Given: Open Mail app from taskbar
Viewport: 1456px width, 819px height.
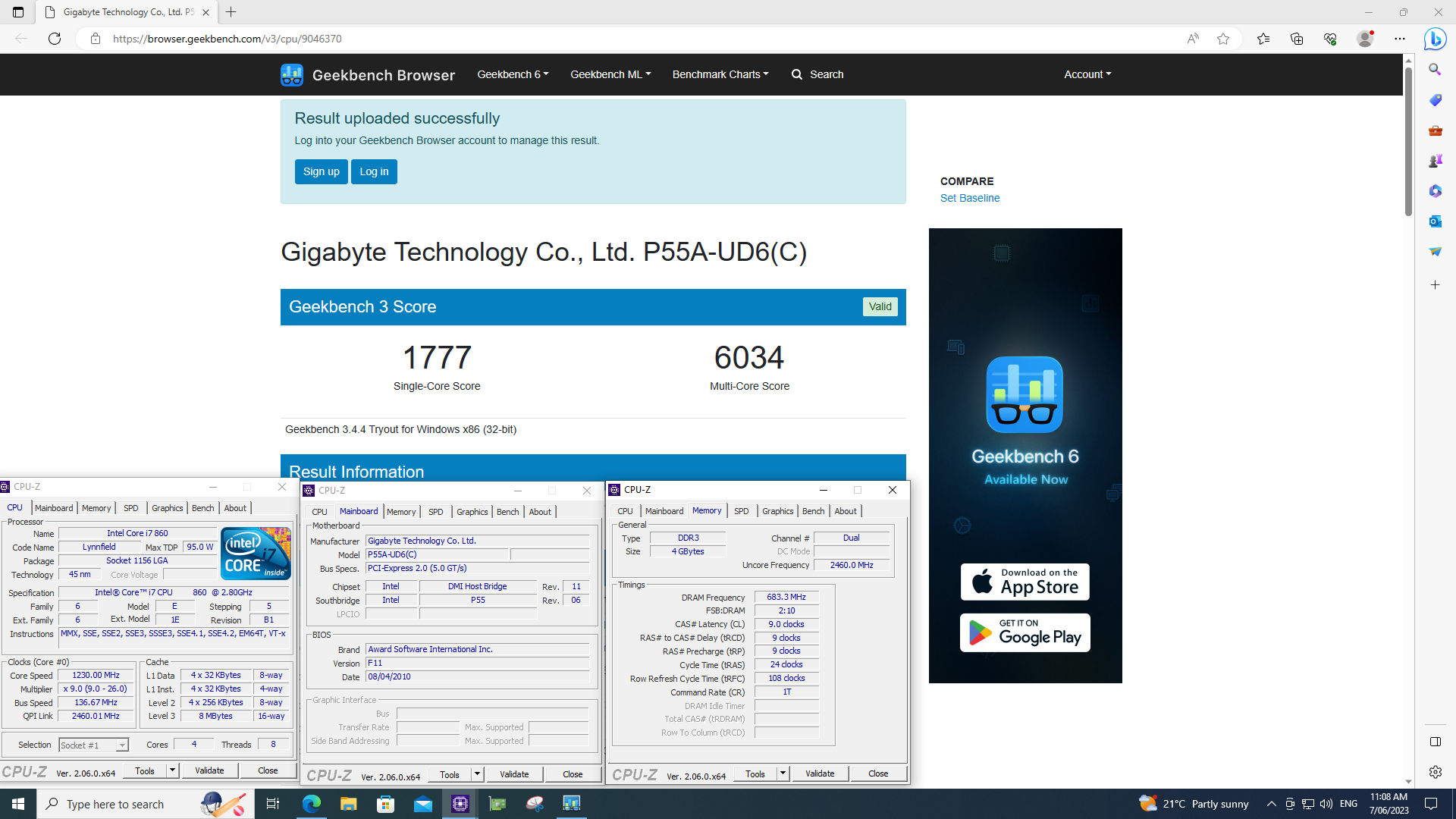Looking at the screenshot, I should point(422,804).
